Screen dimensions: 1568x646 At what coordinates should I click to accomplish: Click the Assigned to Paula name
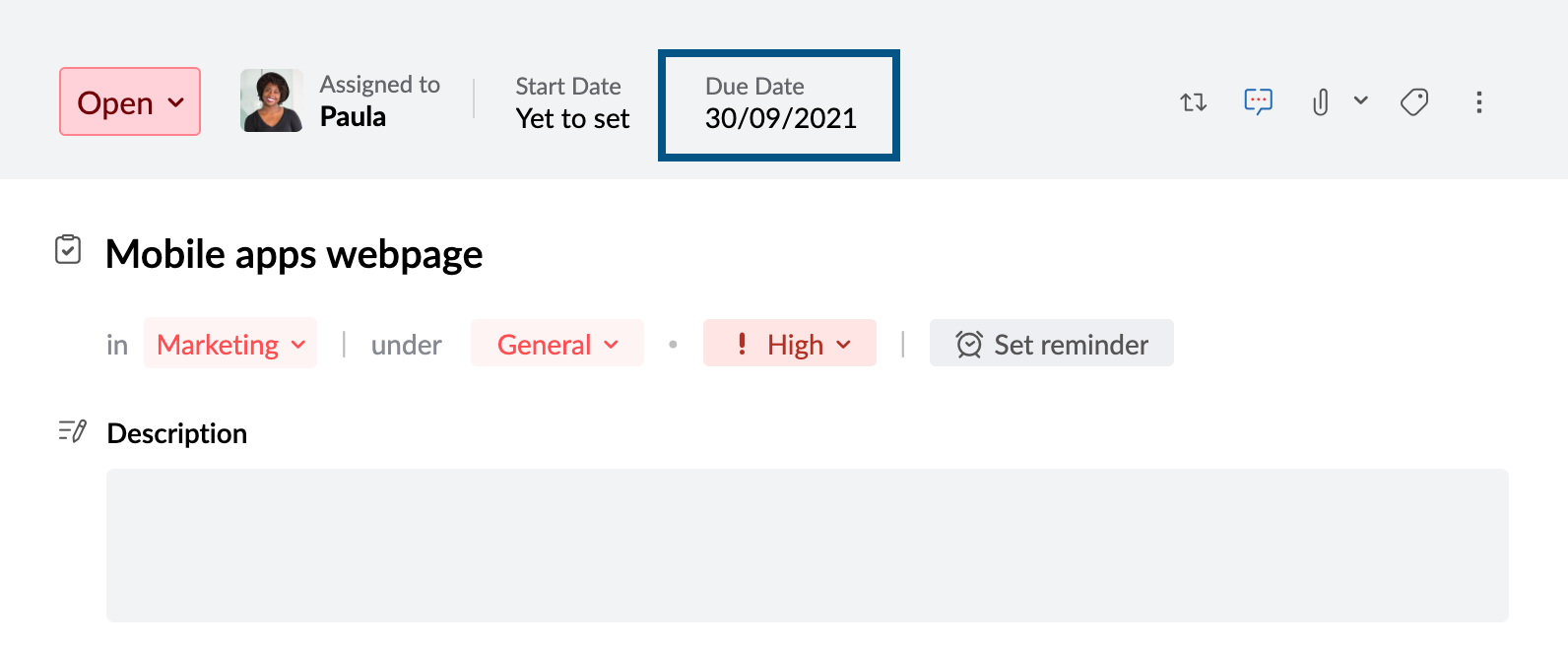click(353, 117)
